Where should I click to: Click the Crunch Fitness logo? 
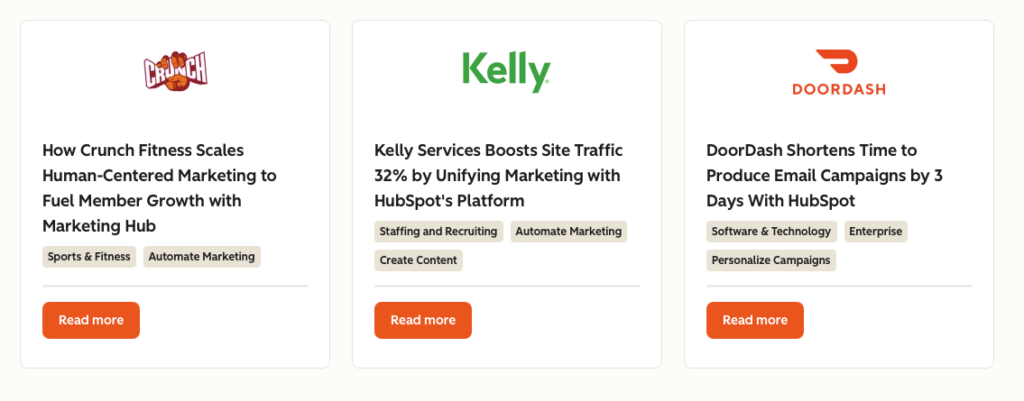click(175, 71)
